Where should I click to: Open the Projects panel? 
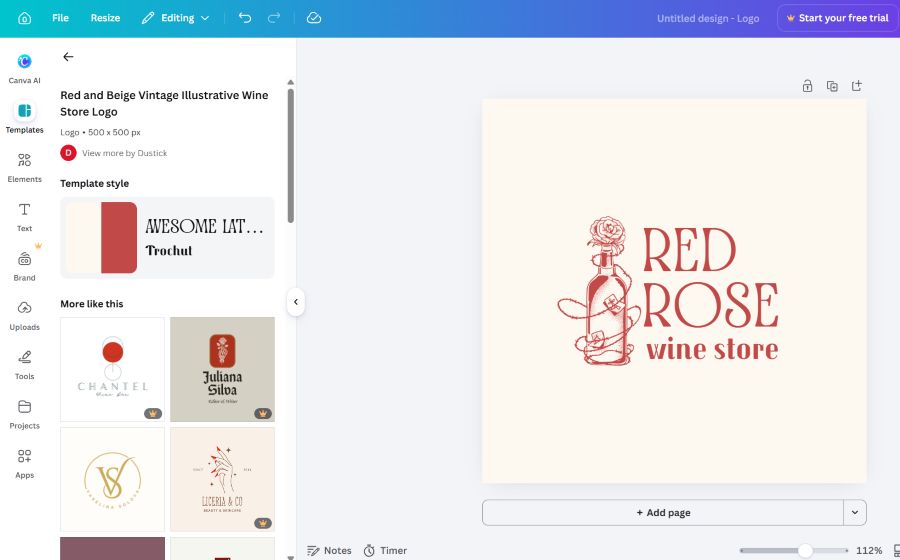(x=24, y=414)
